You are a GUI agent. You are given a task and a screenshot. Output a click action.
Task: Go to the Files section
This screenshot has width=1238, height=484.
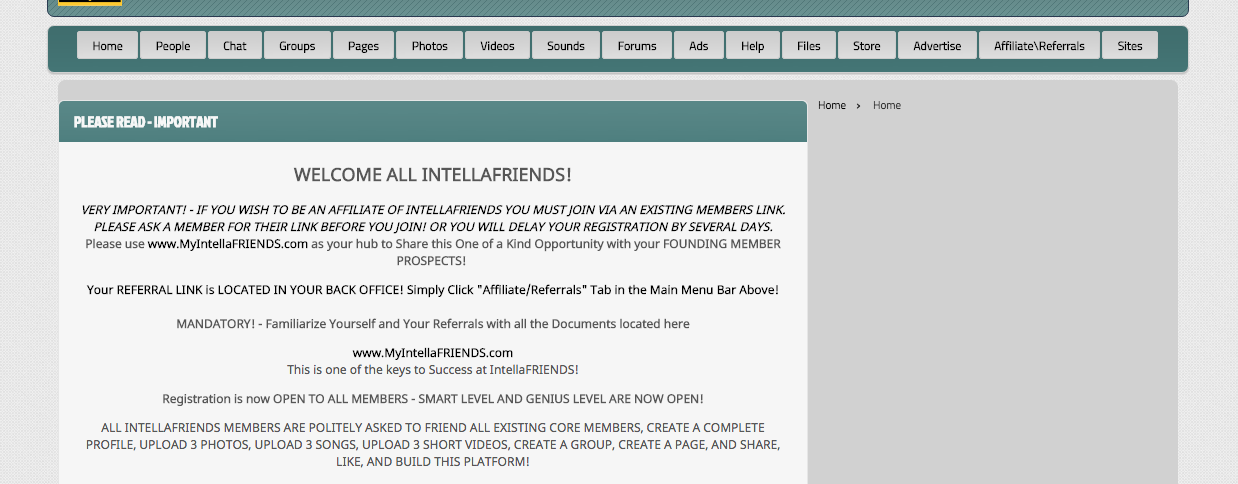[808, 46]
